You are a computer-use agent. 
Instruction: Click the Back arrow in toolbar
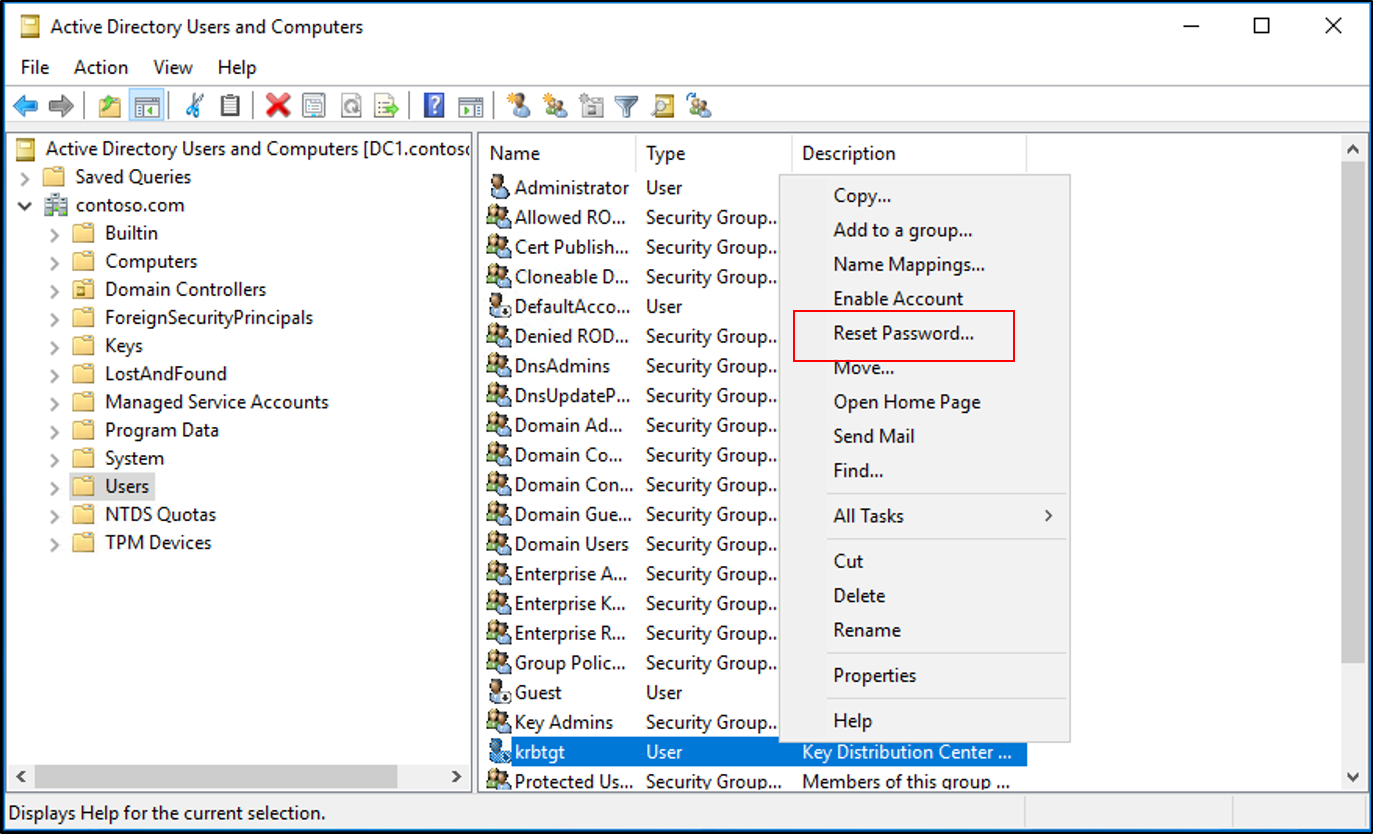coord(26,106)
